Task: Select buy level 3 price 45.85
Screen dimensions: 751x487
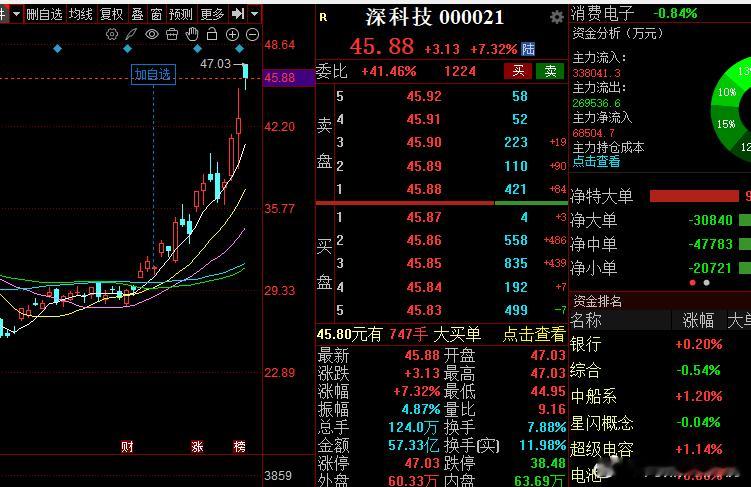Action: pyautogui.click(x=424, y=263)
